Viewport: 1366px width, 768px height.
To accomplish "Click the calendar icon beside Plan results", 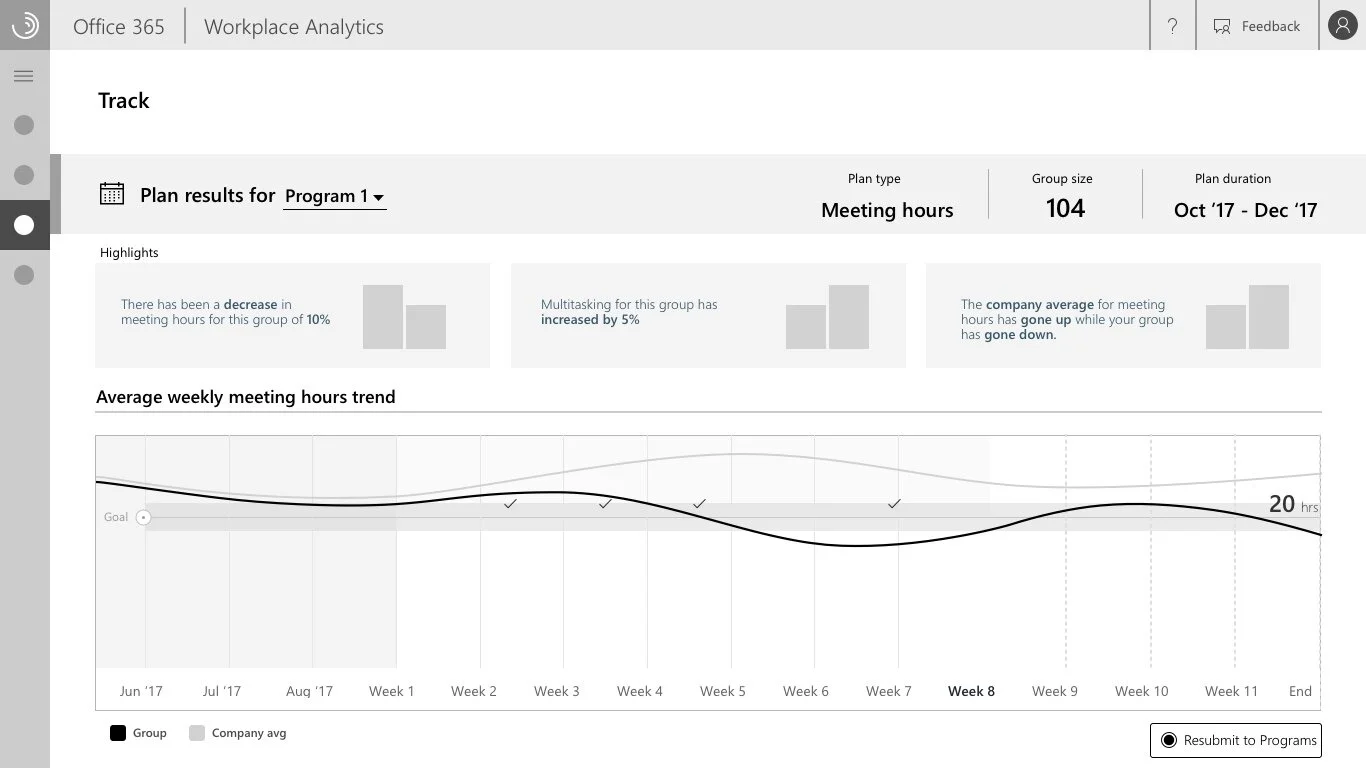I will 113,194.
